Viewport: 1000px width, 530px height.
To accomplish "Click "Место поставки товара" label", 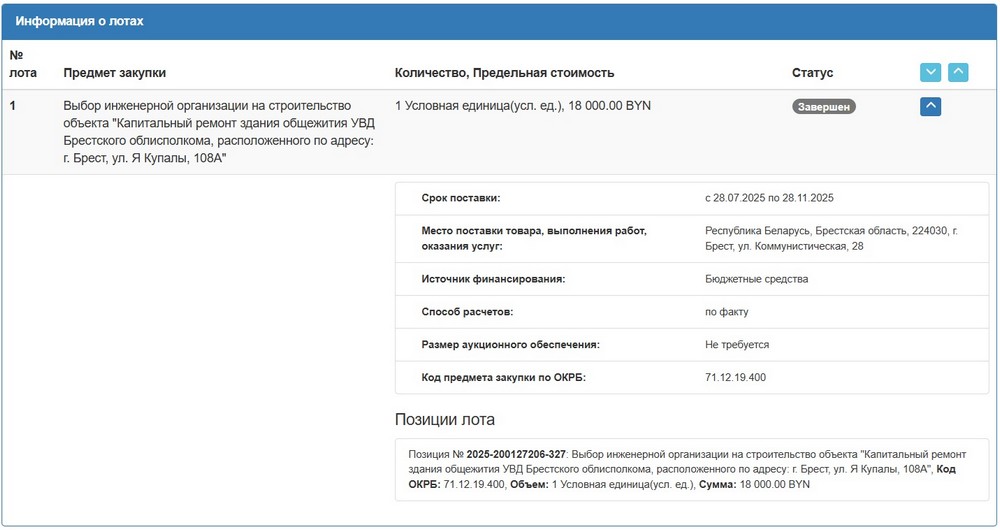I will [x=534, y=239].
